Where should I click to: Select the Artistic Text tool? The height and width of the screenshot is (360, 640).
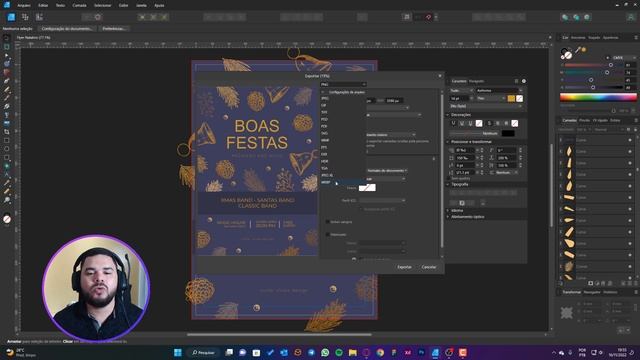(7, 174)
